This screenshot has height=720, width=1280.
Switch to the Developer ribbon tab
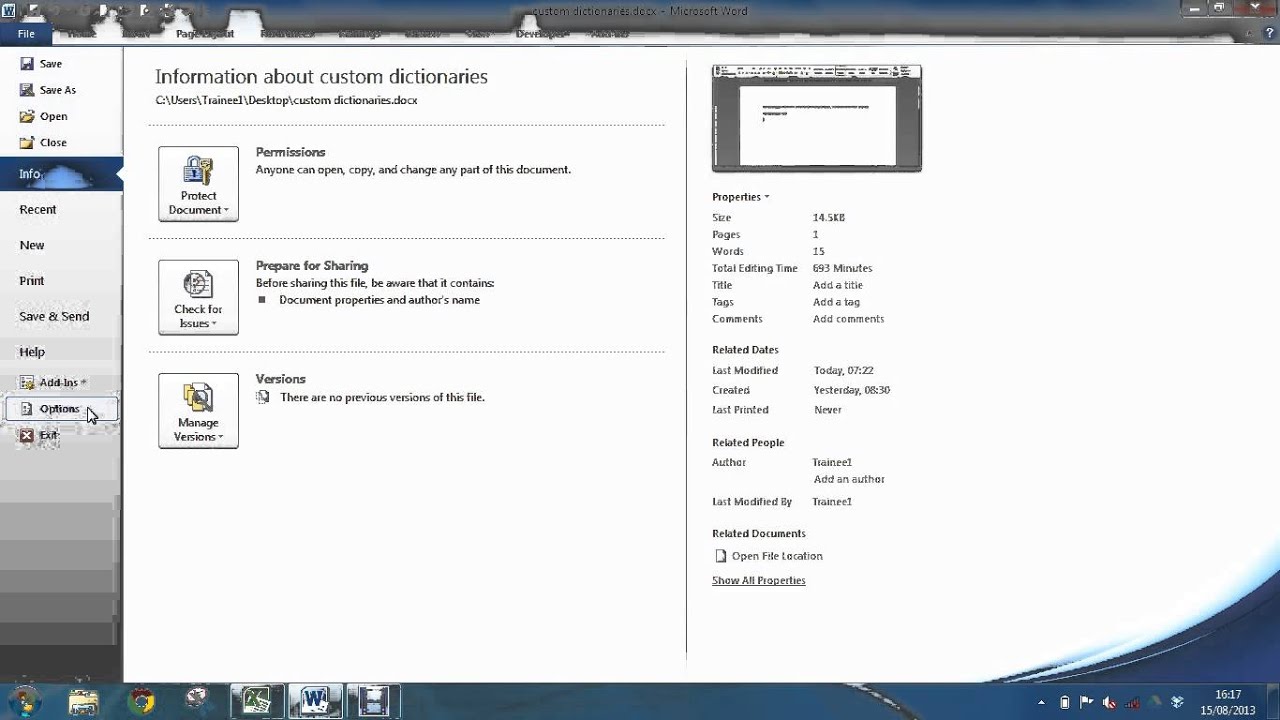pos(541,34)
